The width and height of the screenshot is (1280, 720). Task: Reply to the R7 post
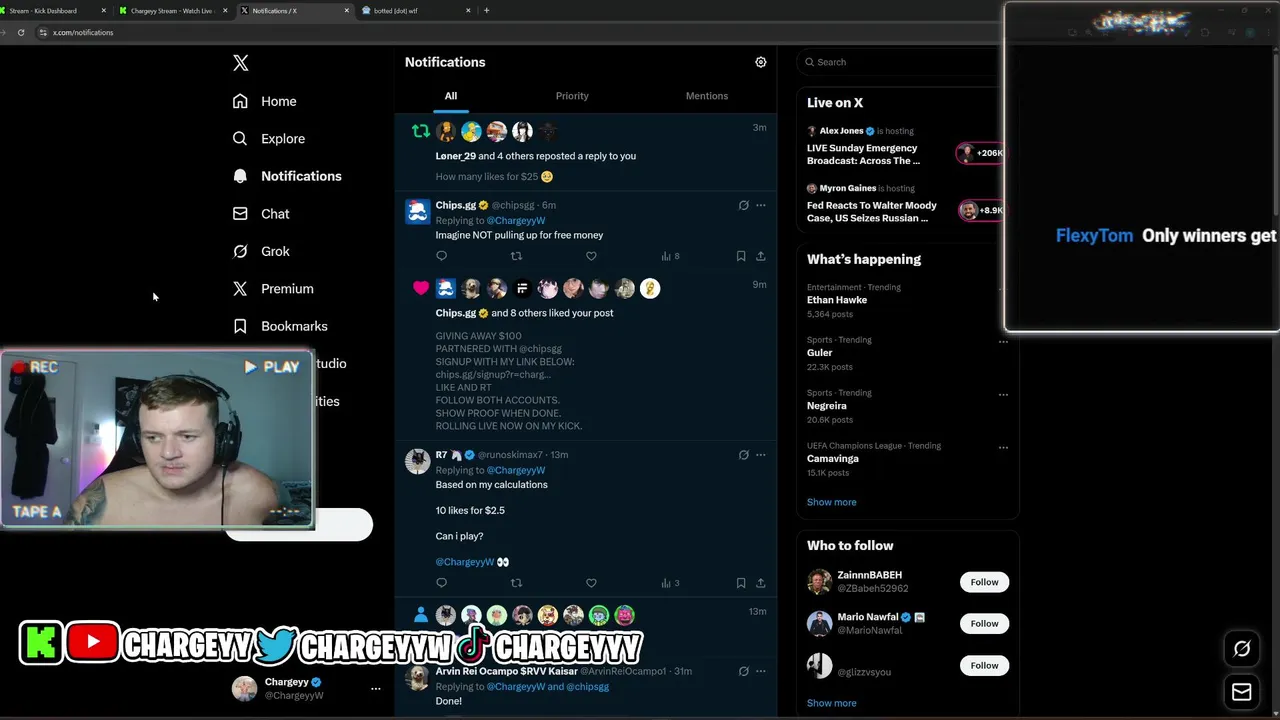coord(442,583)
